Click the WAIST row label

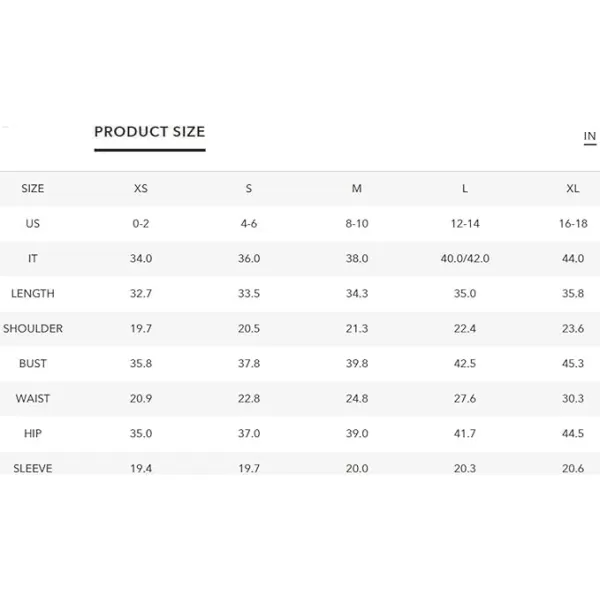(x=33, y=399)
